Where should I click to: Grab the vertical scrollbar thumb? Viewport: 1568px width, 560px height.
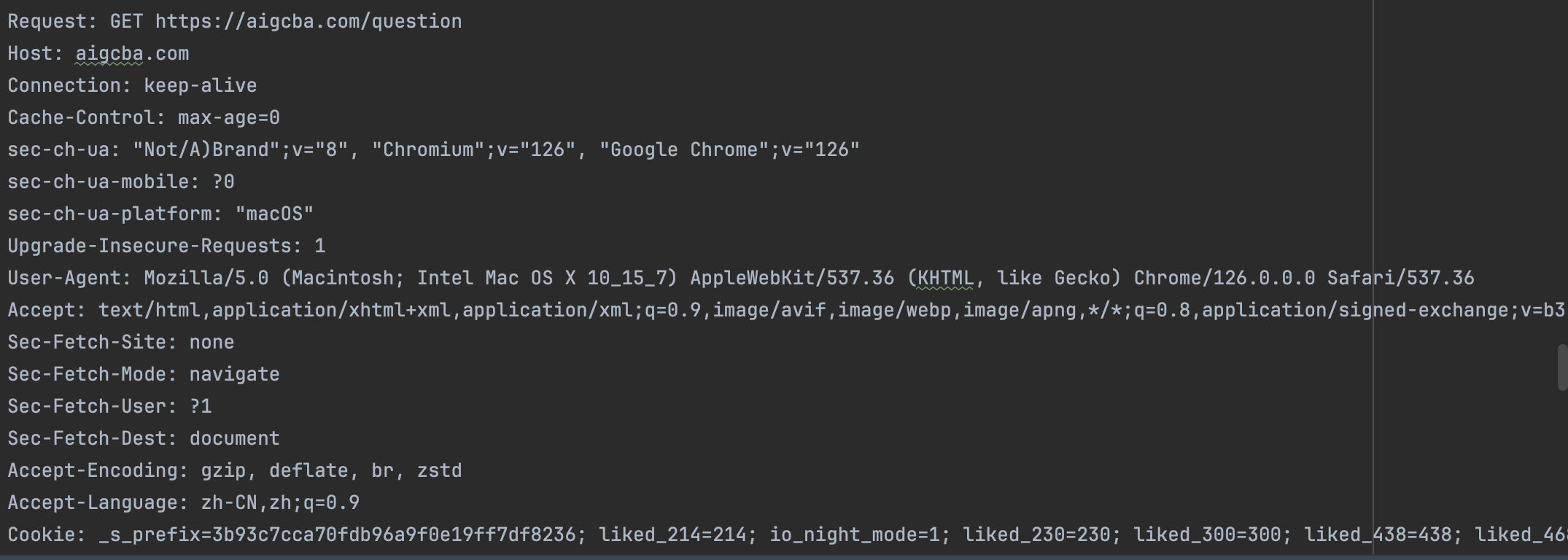click(x=1562, y=367)
